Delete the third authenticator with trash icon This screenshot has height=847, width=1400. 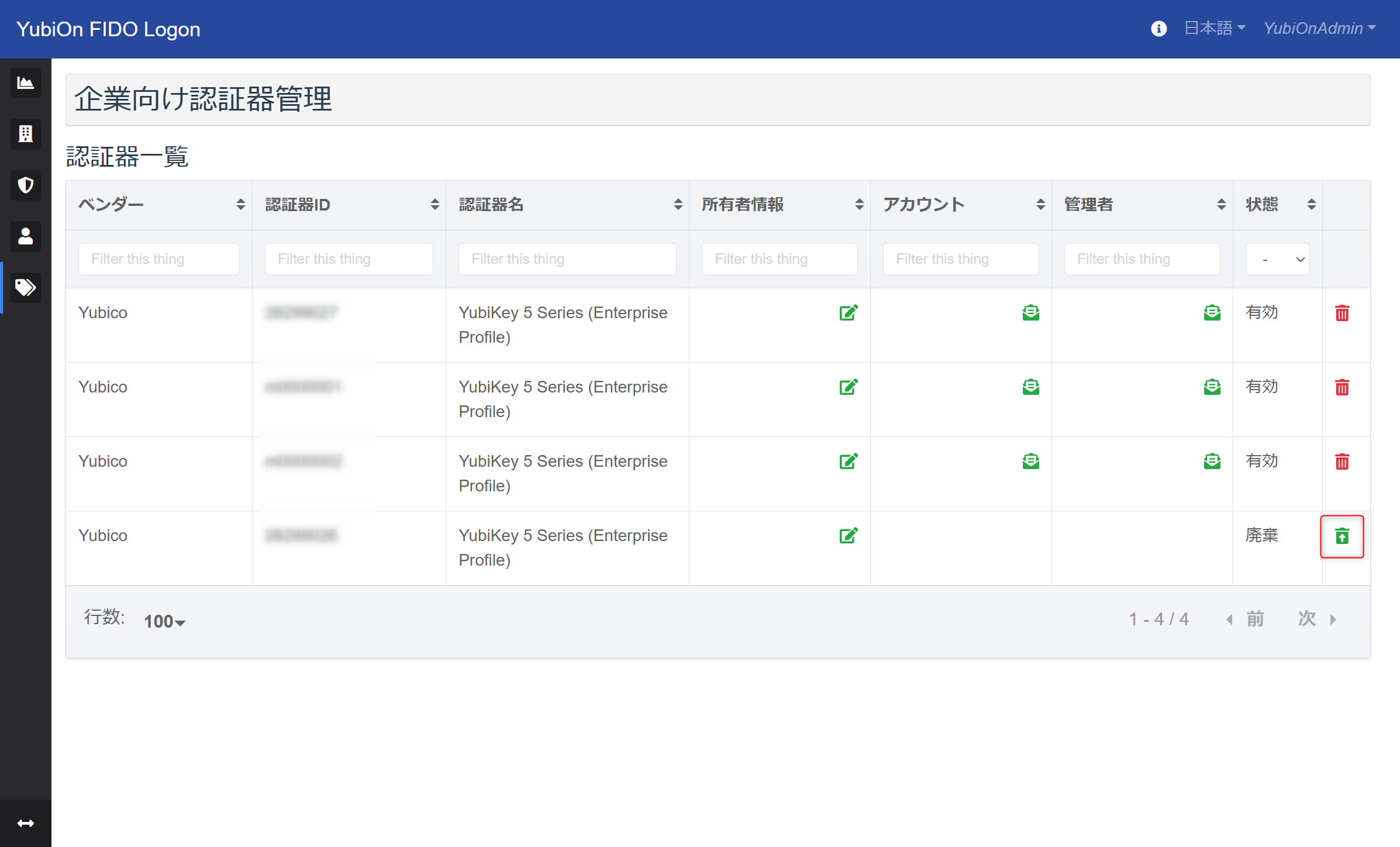(1342, 462)
